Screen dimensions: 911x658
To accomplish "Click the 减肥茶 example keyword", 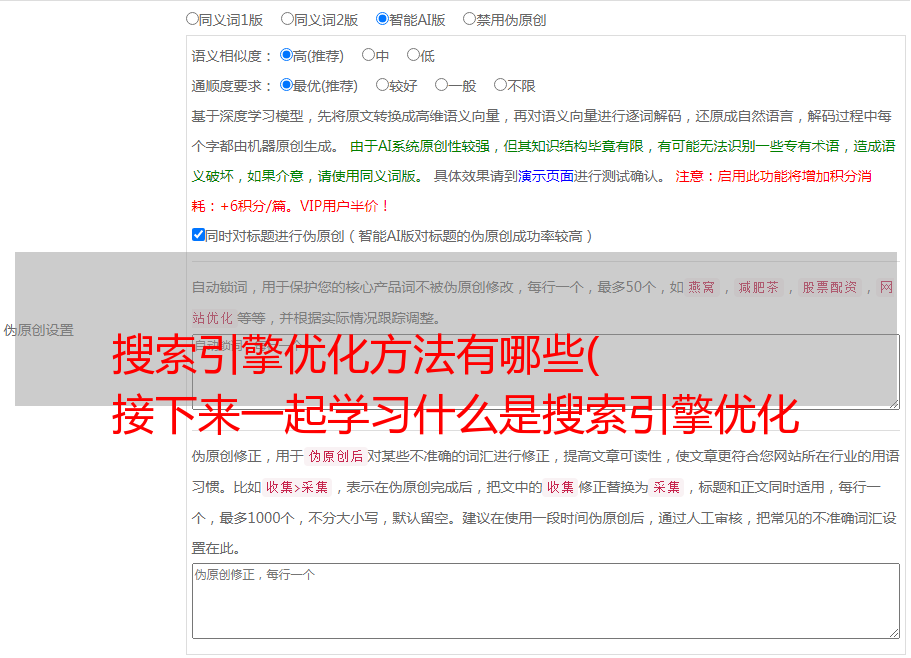I will click(759, 287).
